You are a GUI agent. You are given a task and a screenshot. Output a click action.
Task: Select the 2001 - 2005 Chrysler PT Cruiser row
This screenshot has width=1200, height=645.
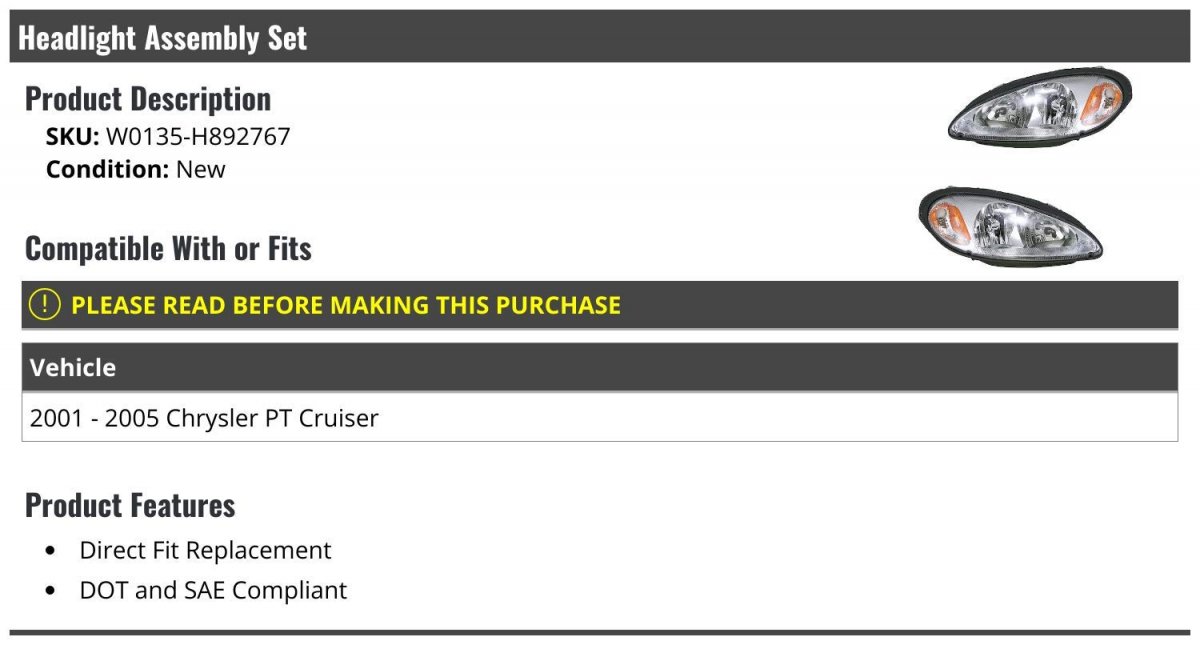pos(600,417)
